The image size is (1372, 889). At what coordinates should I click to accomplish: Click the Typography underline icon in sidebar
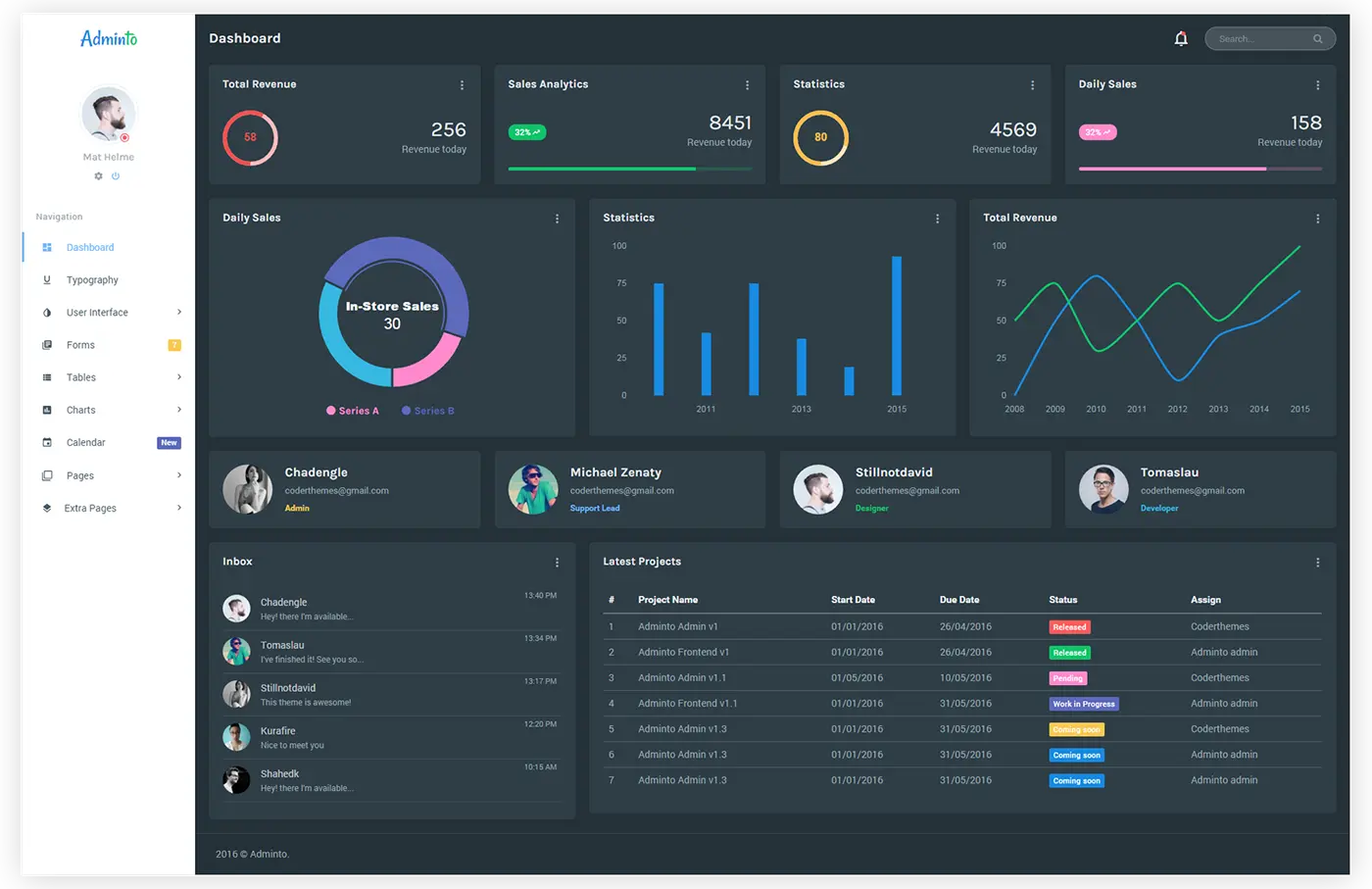[47, 280]
